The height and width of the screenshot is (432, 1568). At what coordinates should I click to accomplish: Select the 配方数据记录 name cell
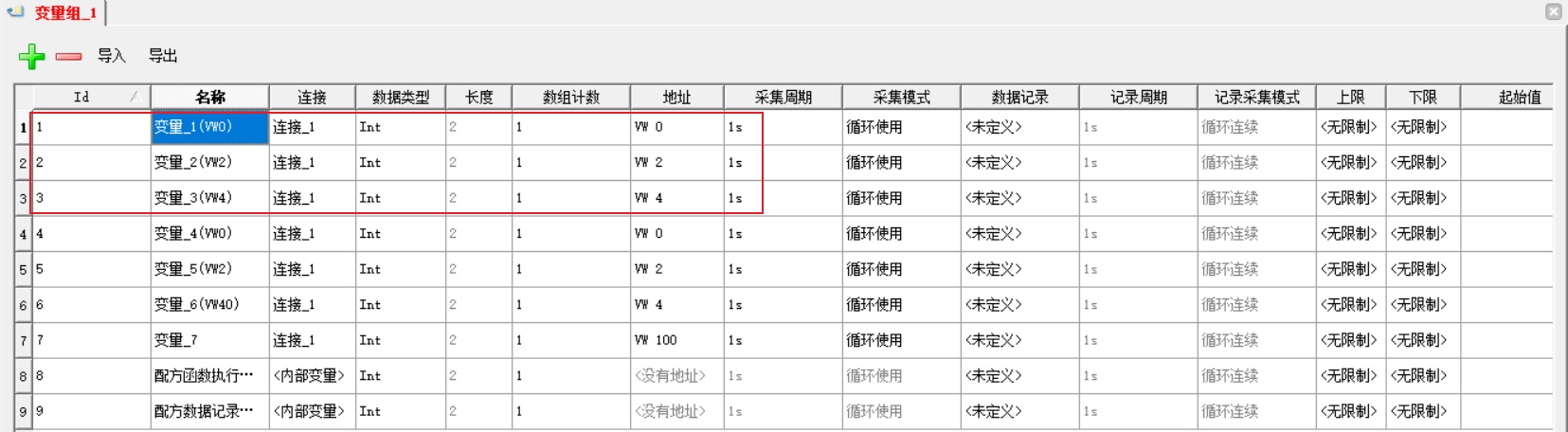point(210,411)
